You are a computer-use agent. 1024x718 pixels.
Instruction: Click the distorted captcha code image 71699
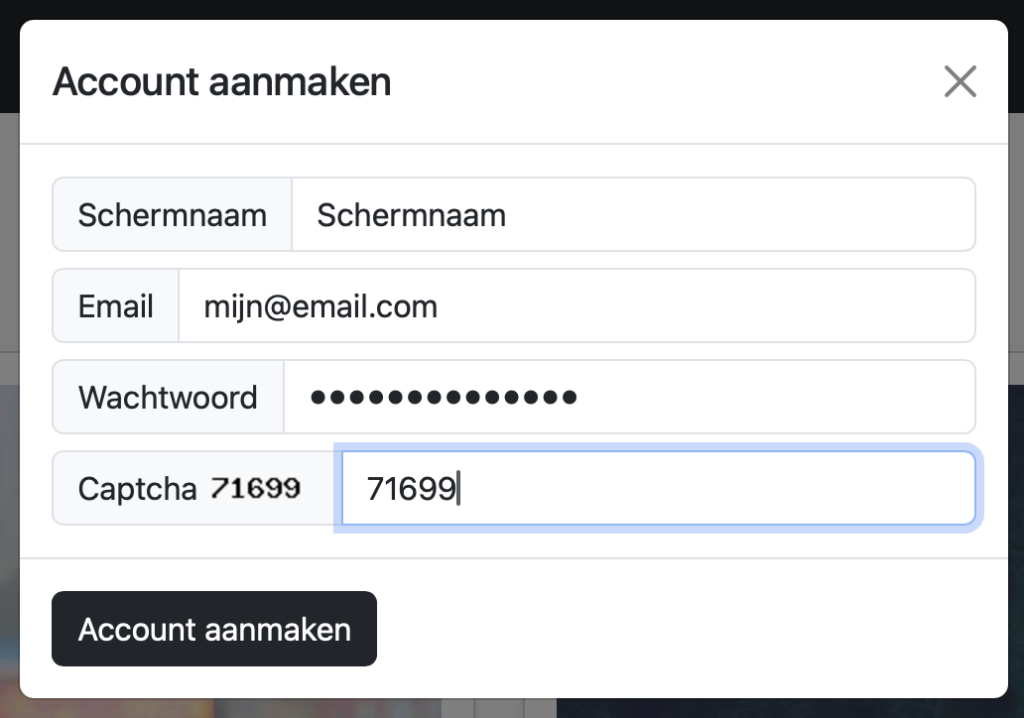(256, 489)
